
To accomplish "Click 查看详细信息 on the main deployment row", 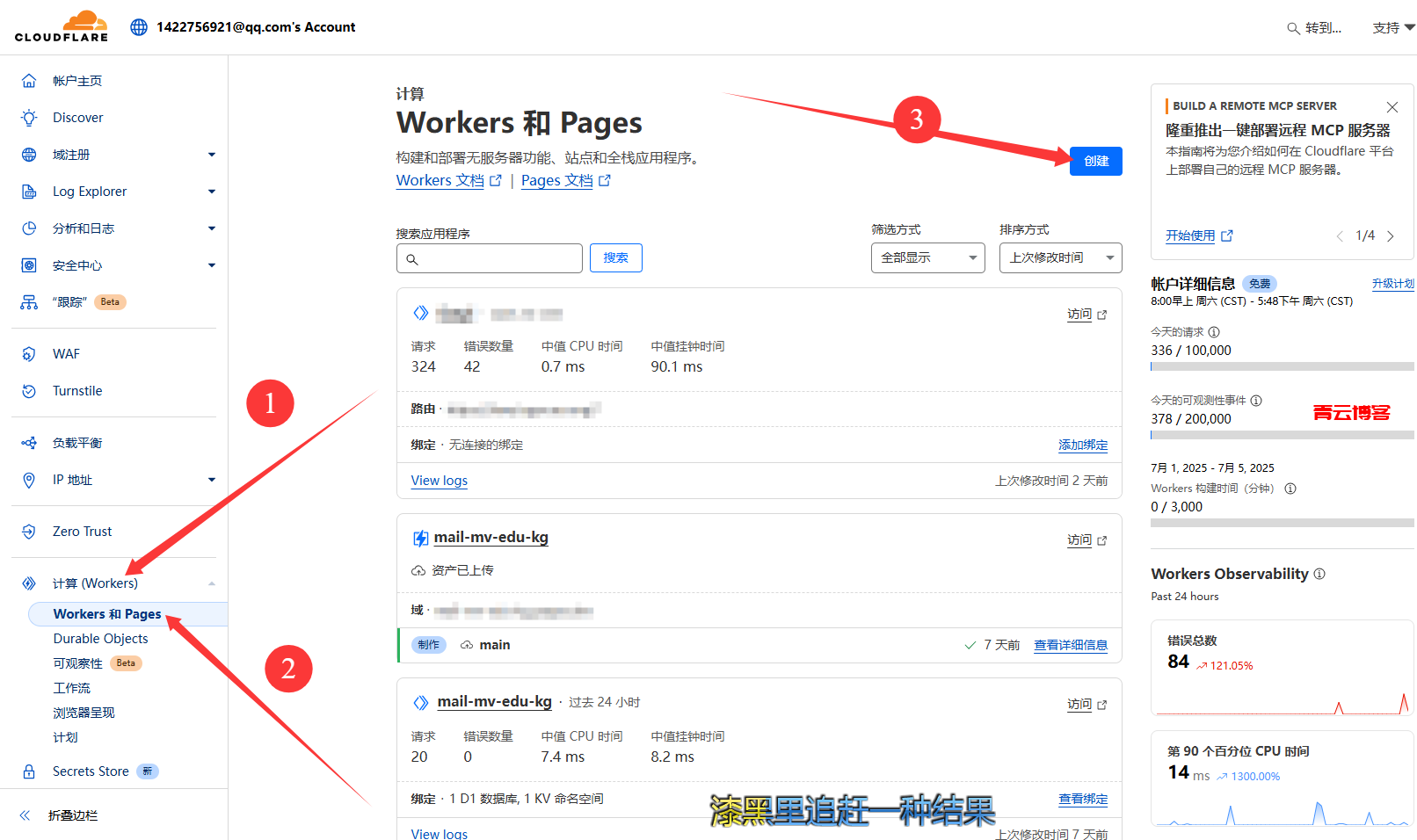I will [1071, 645].
